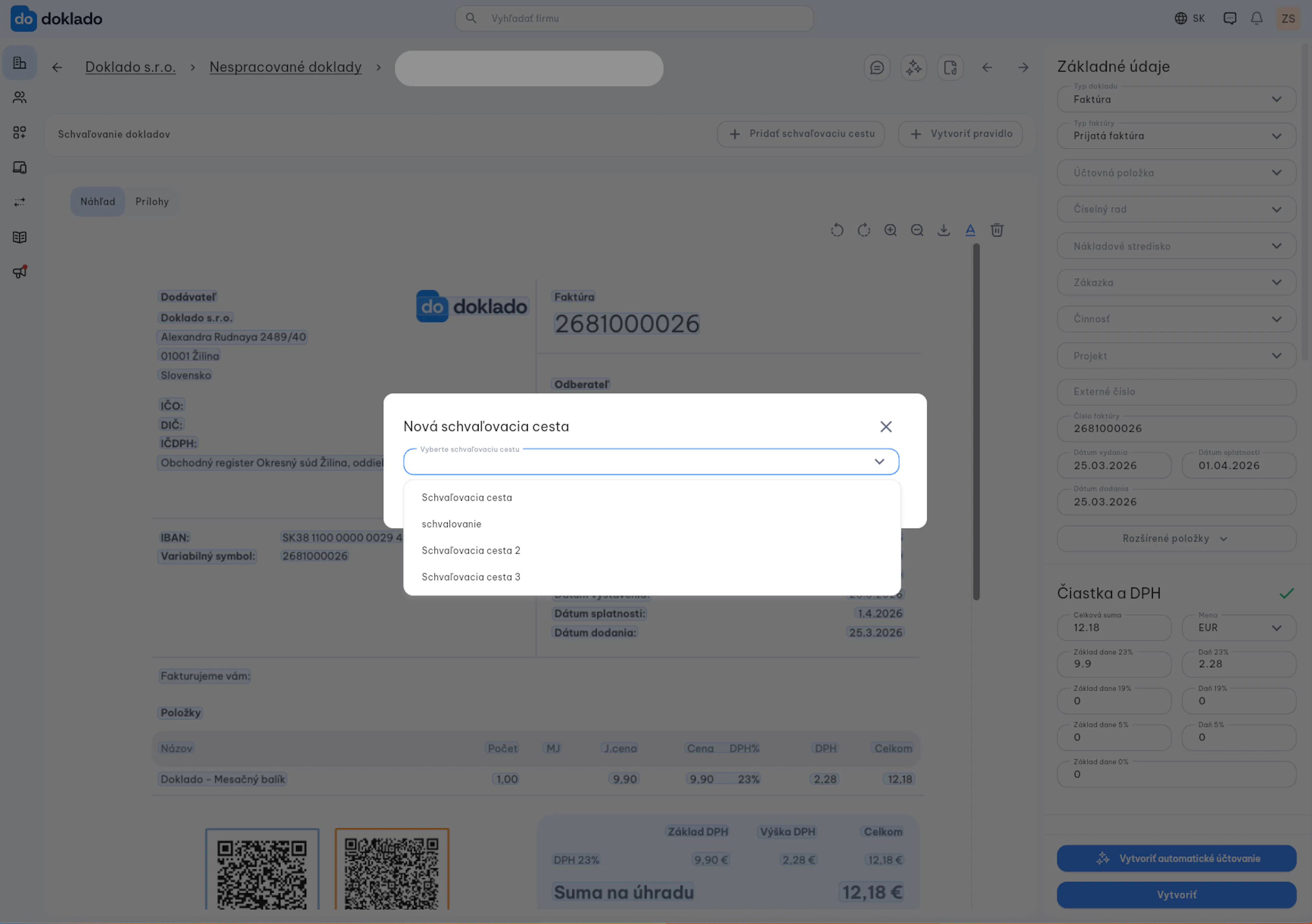
Task: Open the Činnosť dropdown
Action: 1176,320
